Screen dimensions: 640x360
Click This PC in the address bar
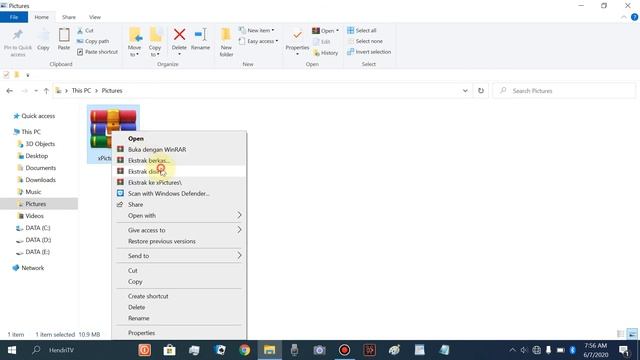pos(81,91)
